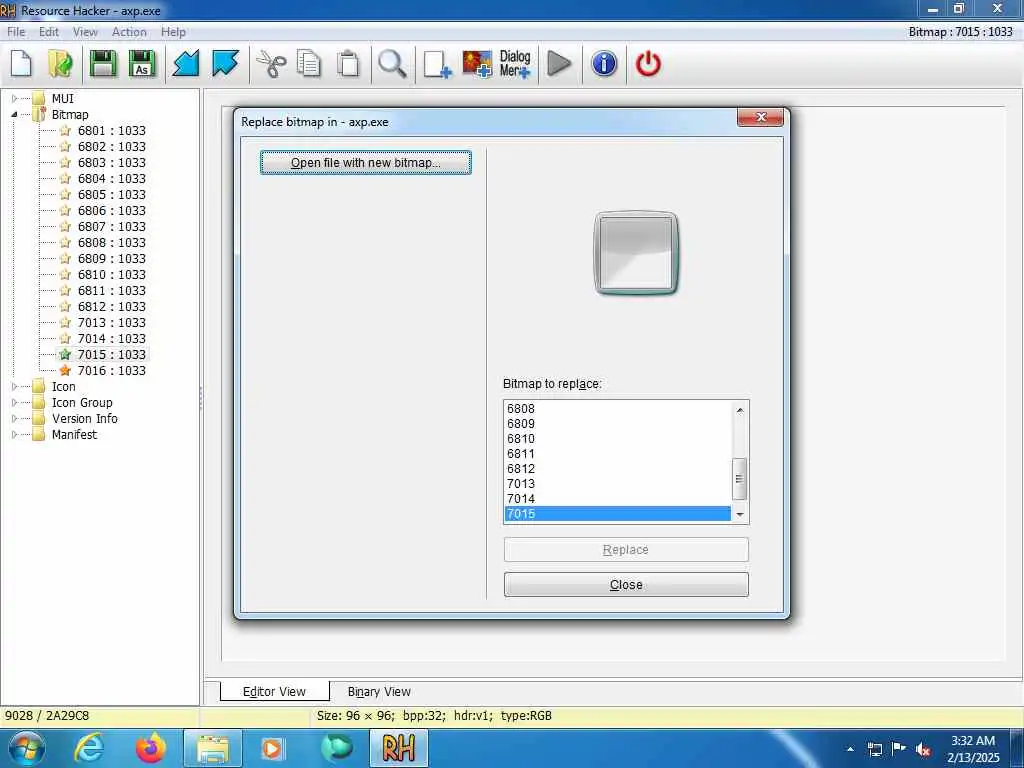Click the Find magnifier icon

pyautogui.click(x=392, y=64)
